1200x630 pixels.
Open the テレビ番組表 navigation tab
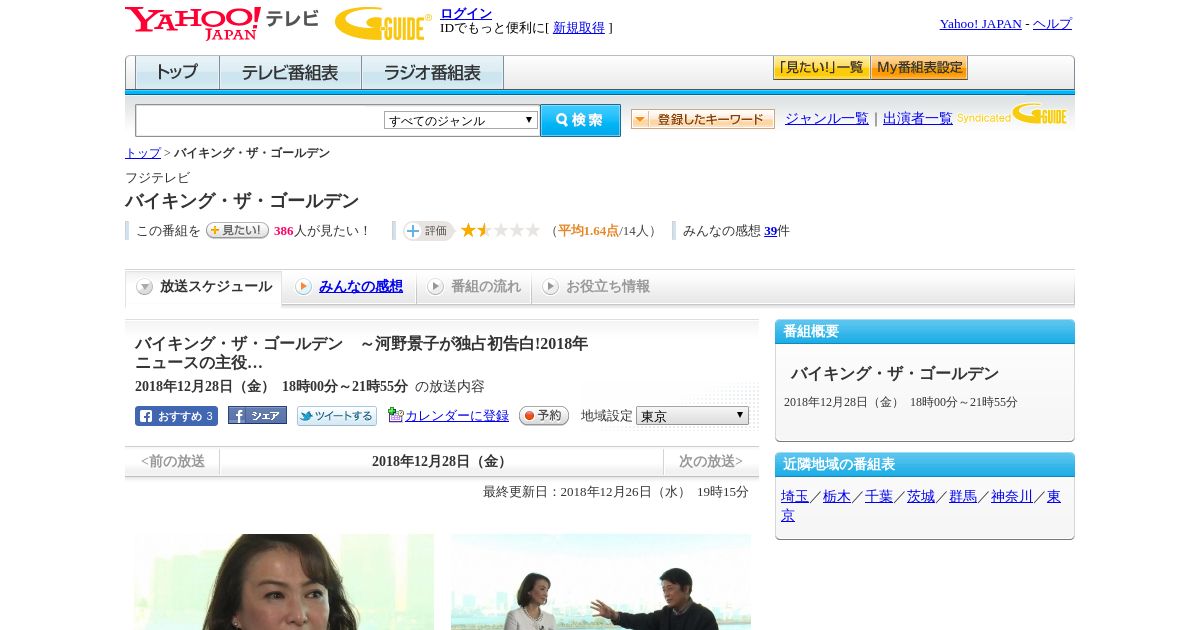(x=290, y=73)
